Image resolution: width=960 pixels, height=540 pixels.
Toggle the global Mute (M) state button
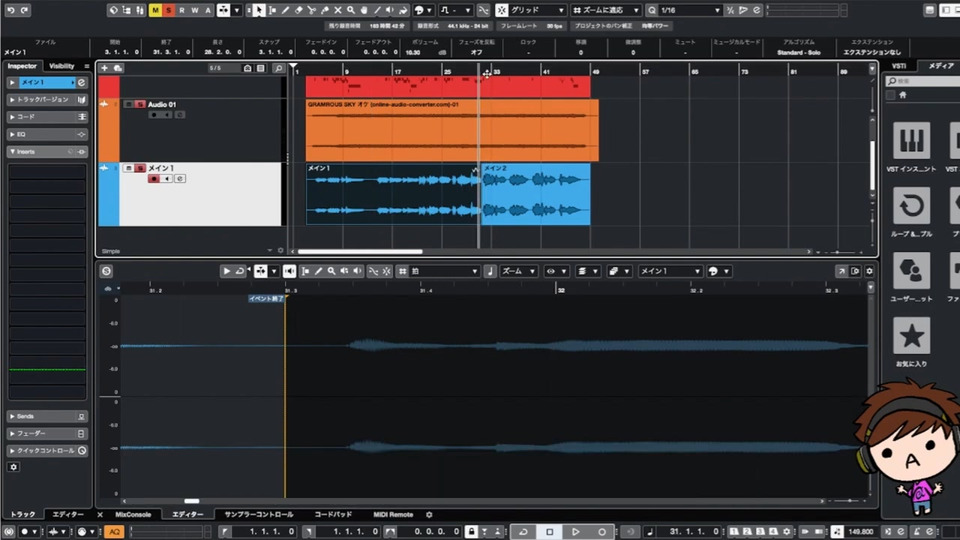(155, 10)
